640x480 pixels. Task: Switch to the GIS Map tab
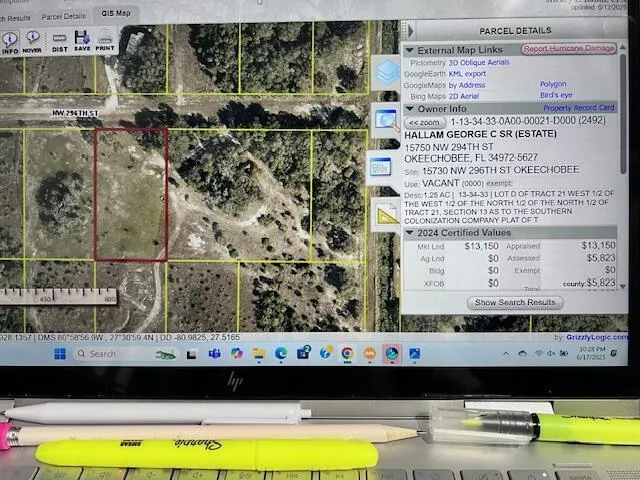tap(116, 13)
